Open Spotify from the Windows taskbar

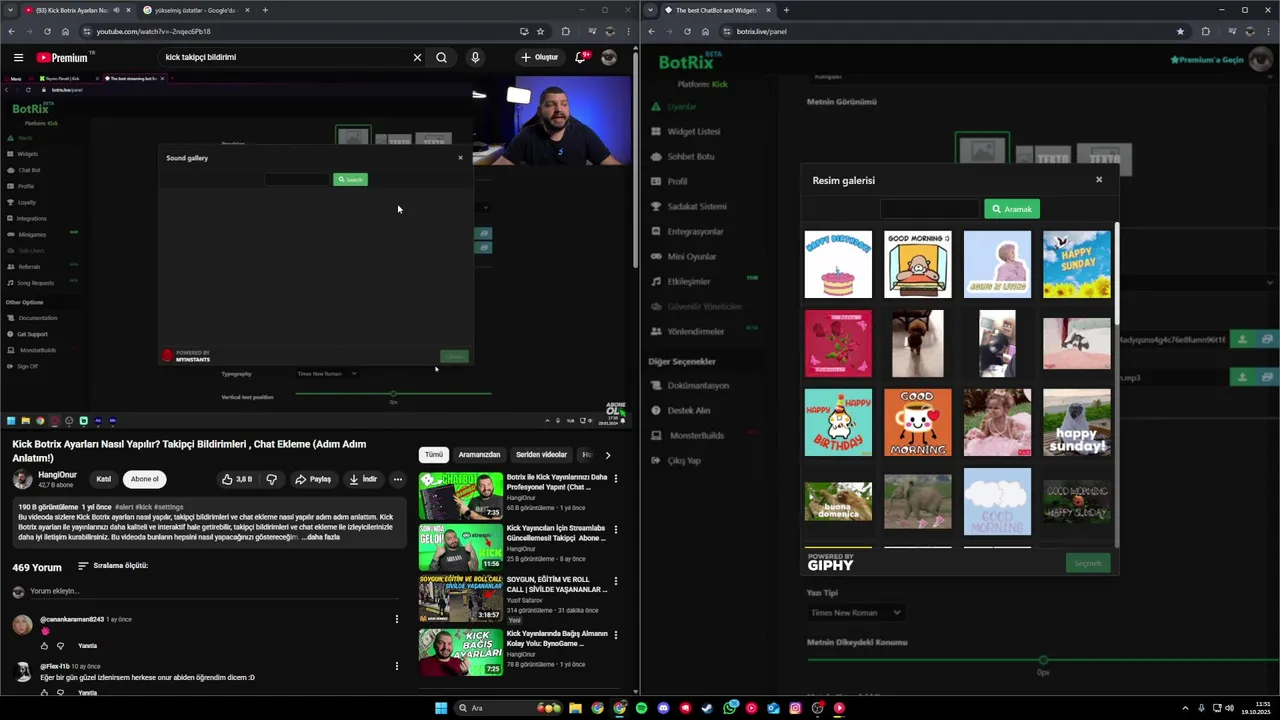641,708
